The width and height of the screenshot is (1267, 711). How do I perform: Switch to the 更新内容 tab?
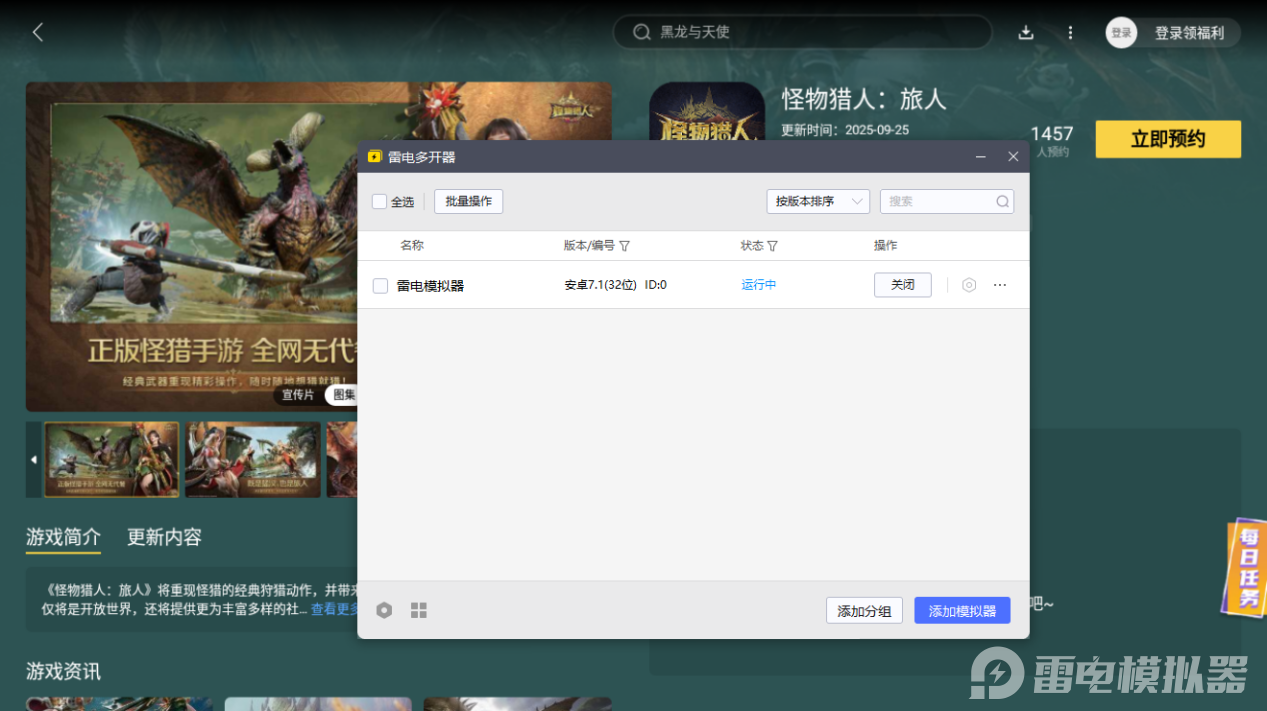pos(163,537)
